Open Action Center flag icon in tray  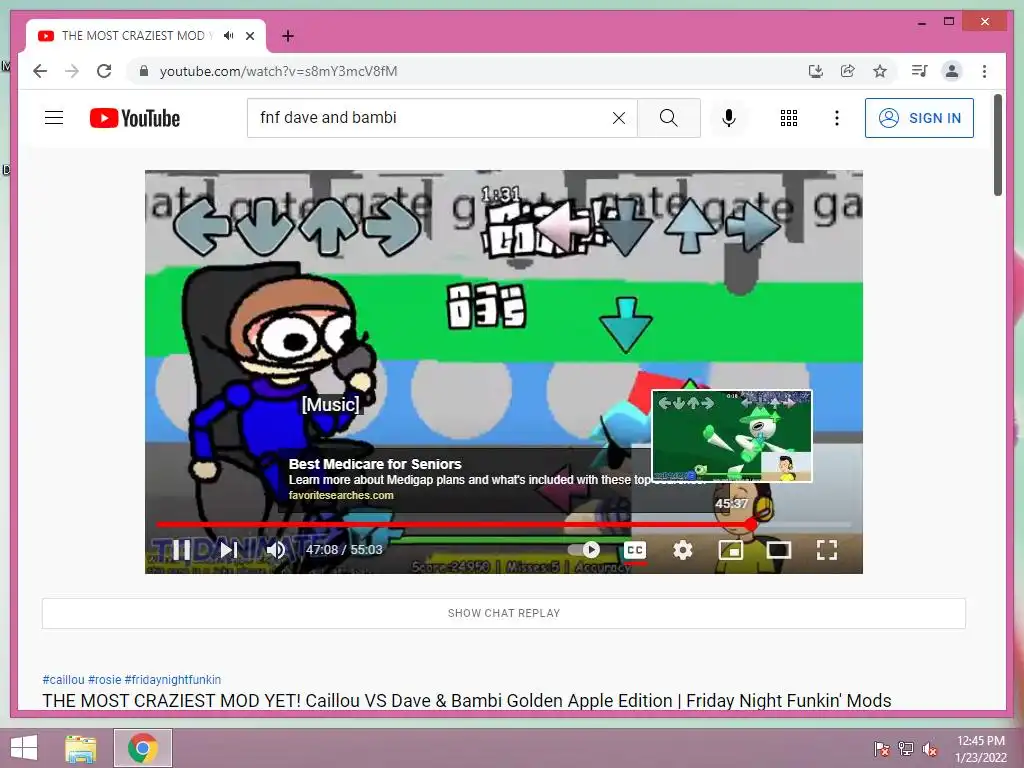pyautogui.click(x=881, y=749)
